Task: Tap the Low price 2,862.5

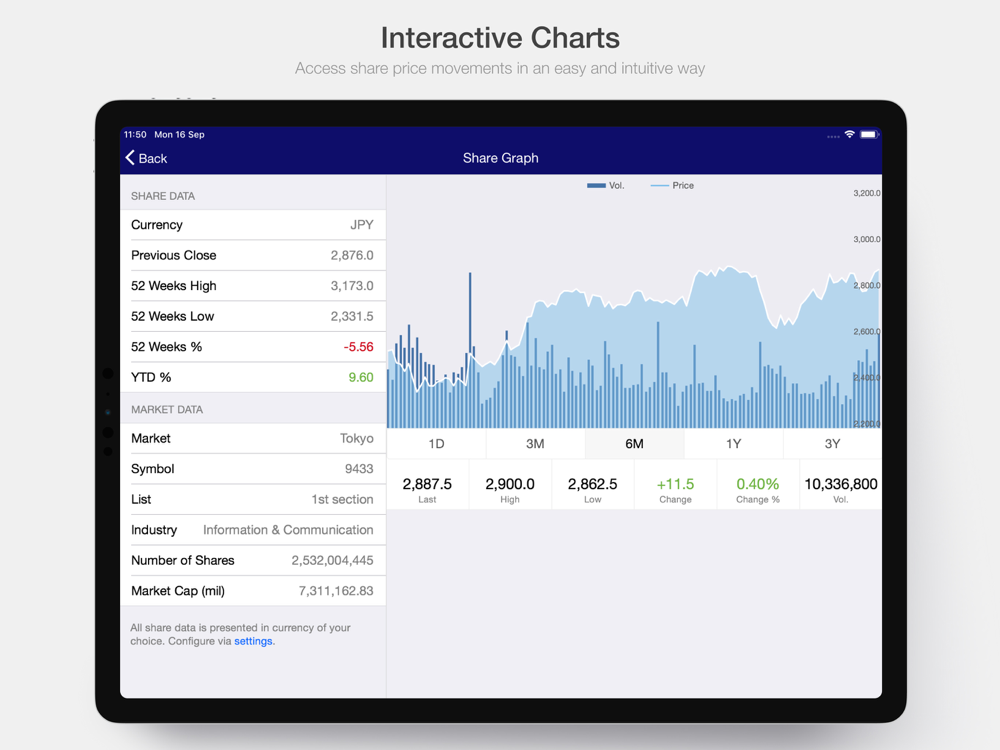Action: click(x=592, y=484)
